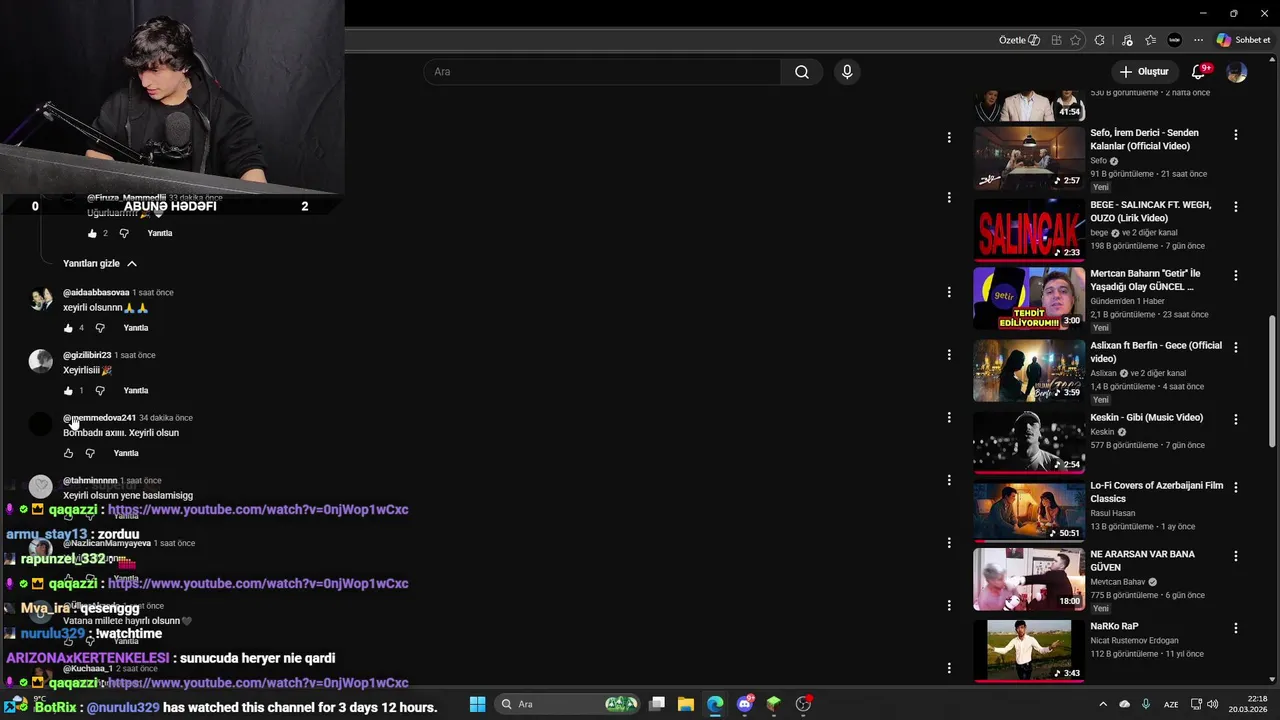Open YouTube notifications bell
This screenshot has height=720, width=1280.
(1198, 72)
